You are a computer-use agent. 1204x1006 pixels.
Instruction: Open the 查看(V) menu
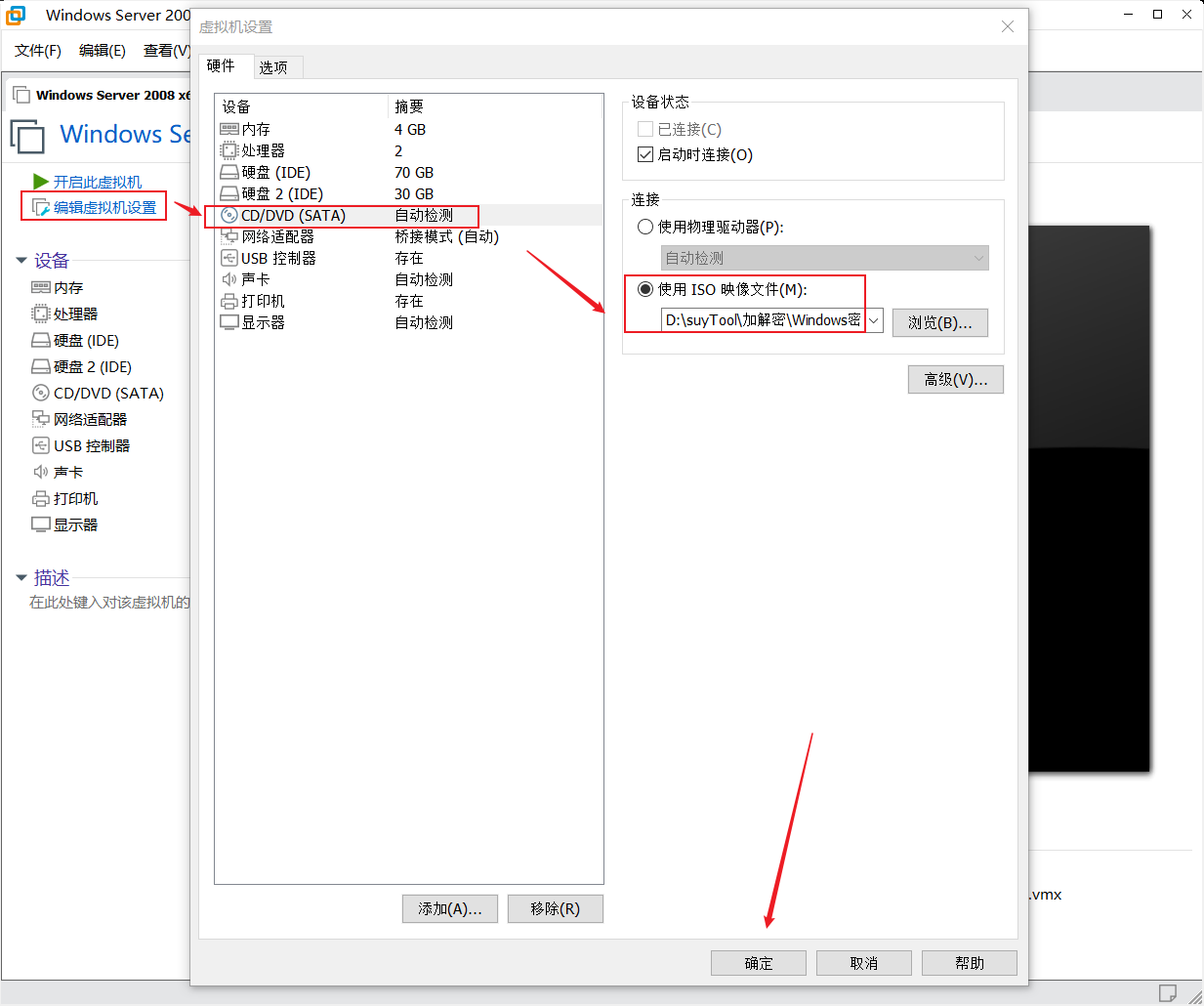(x=166, y=50)
